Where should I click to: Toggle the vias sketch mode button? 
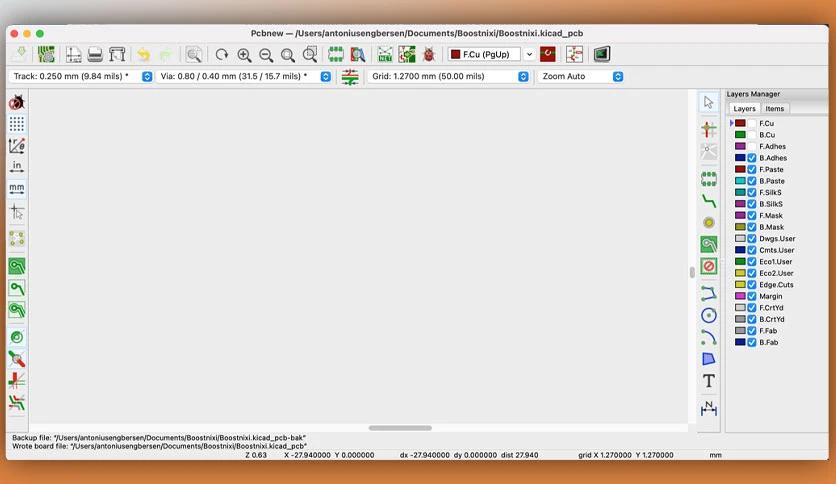coord(17,359)
